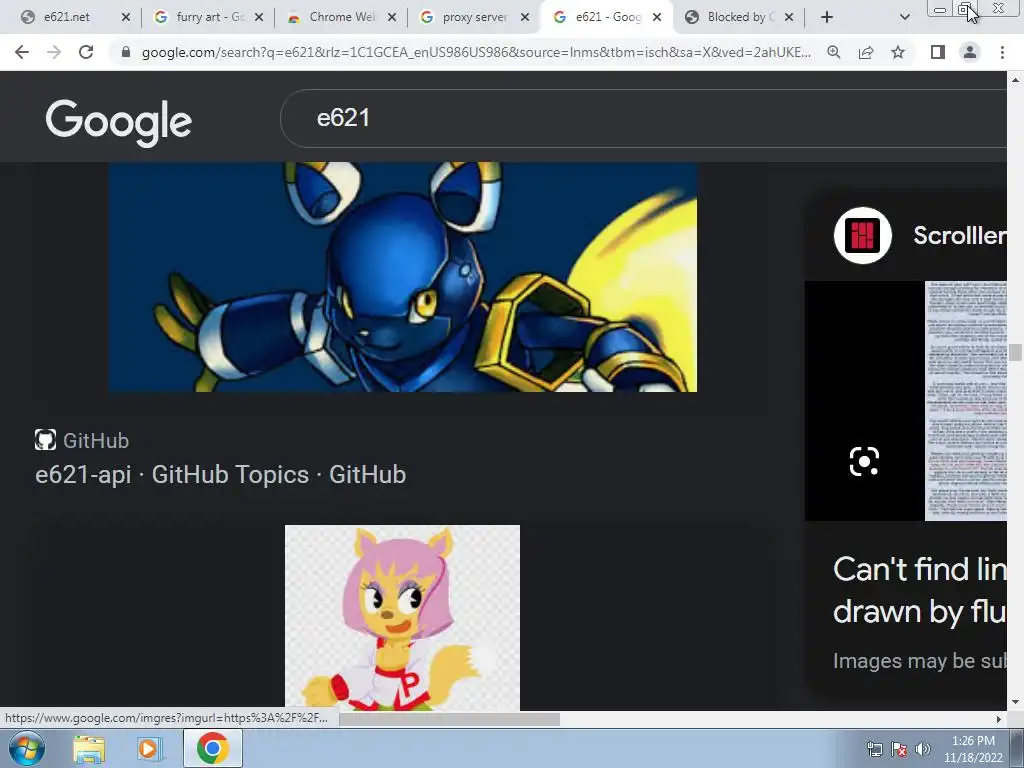Click the scroll down arrow
1024x768 pixels.
[x=1015, y=702]
